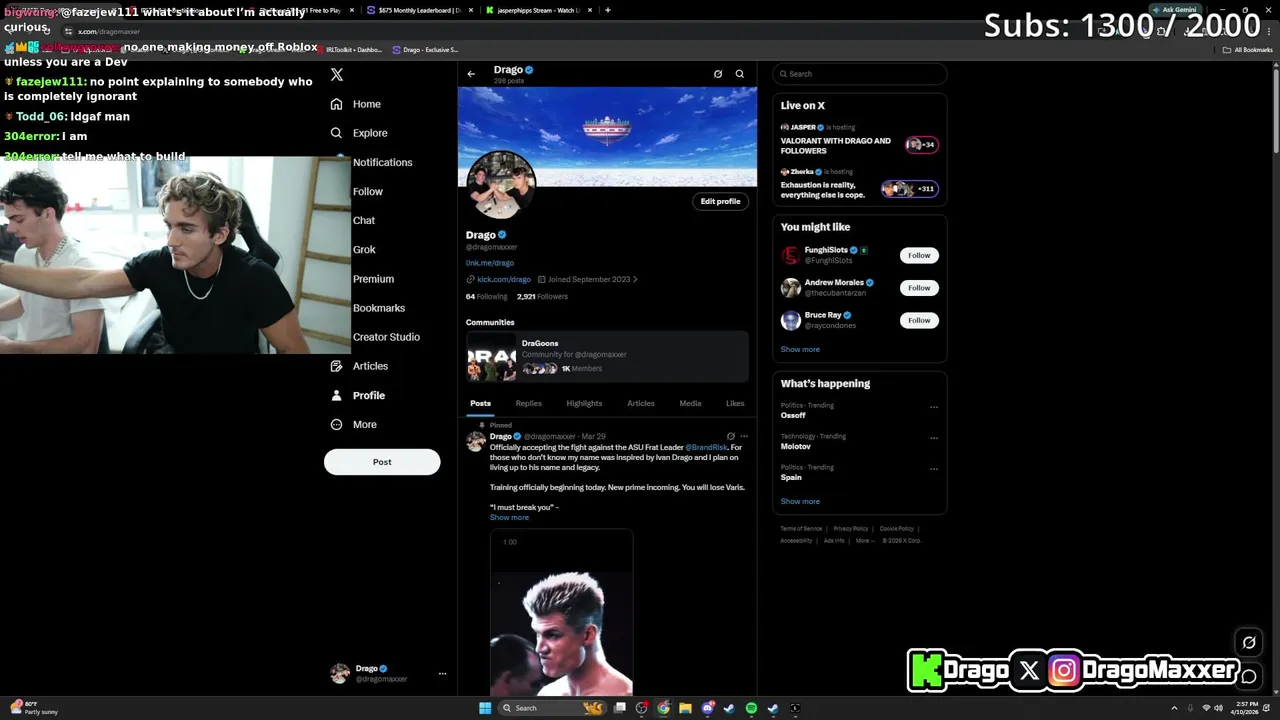Viewport: 1280px width, 720px height.
Task: Open Creator Studio in the sidebar
Action: [x=386, y=337]
